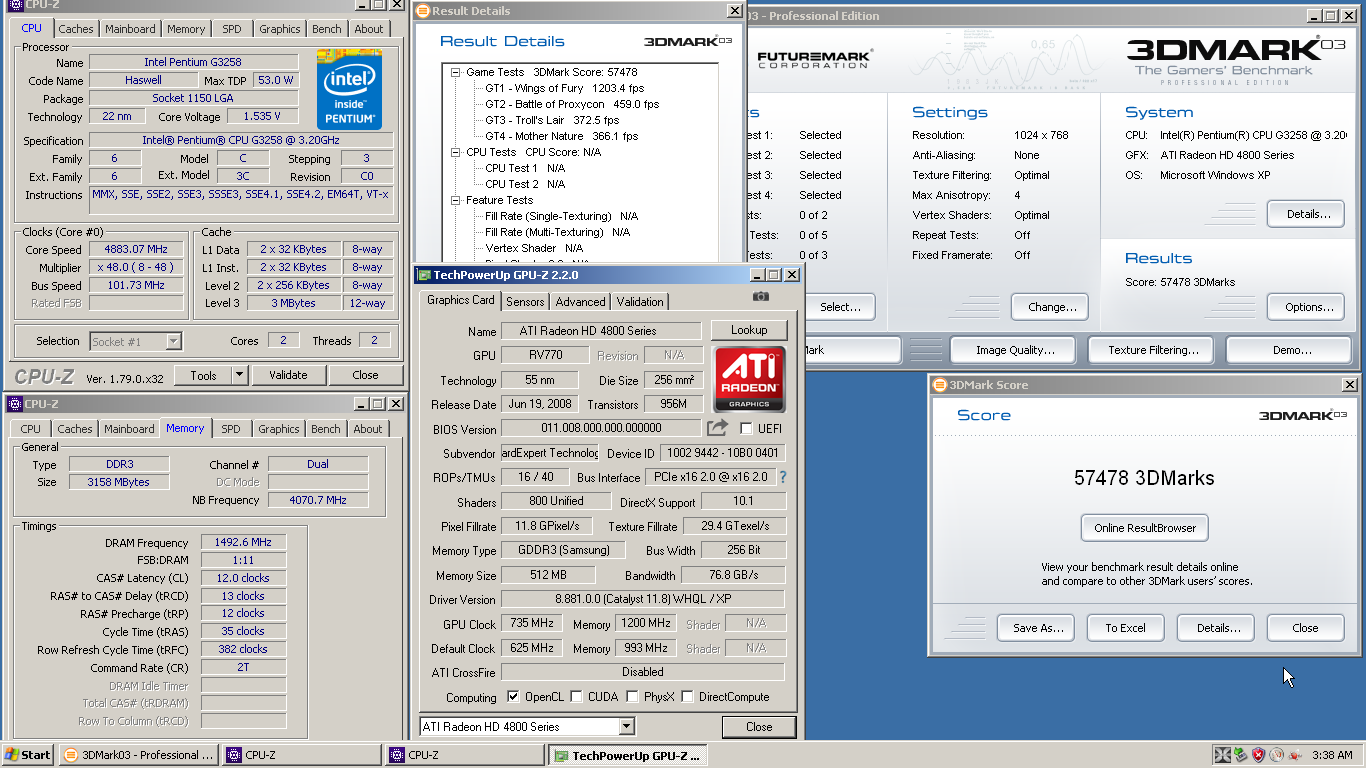Click the Close button in GPU-Z bottom

759,727
